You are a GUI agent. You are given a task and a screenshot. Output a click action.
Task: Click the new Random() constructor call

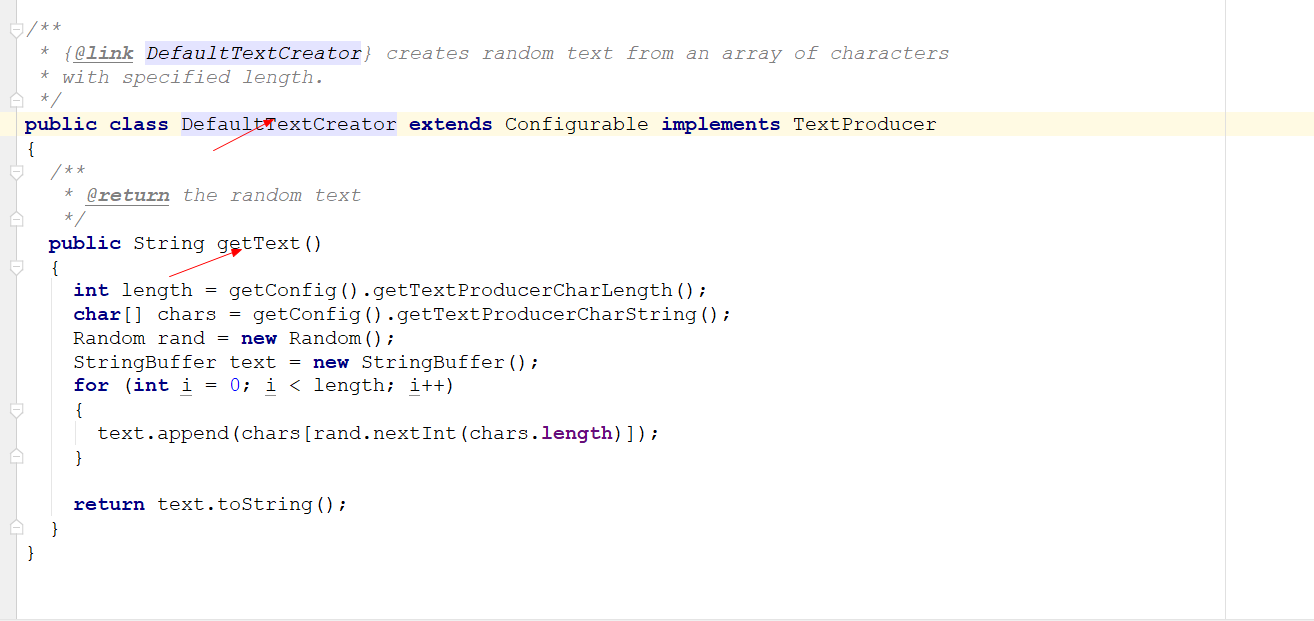312,338
